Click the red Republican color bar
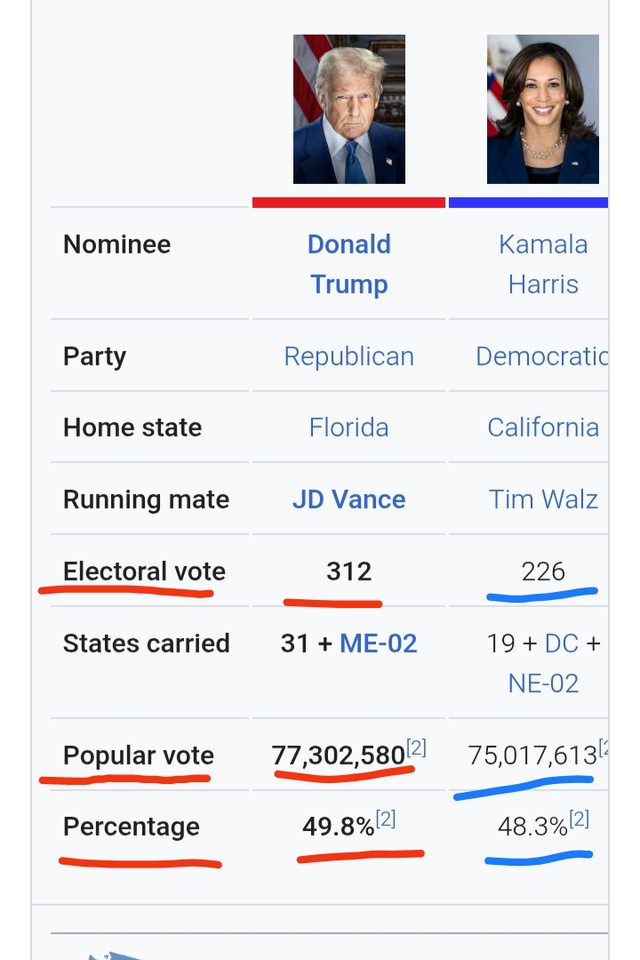Screen dimensions: 640x960 click(348, 203)
